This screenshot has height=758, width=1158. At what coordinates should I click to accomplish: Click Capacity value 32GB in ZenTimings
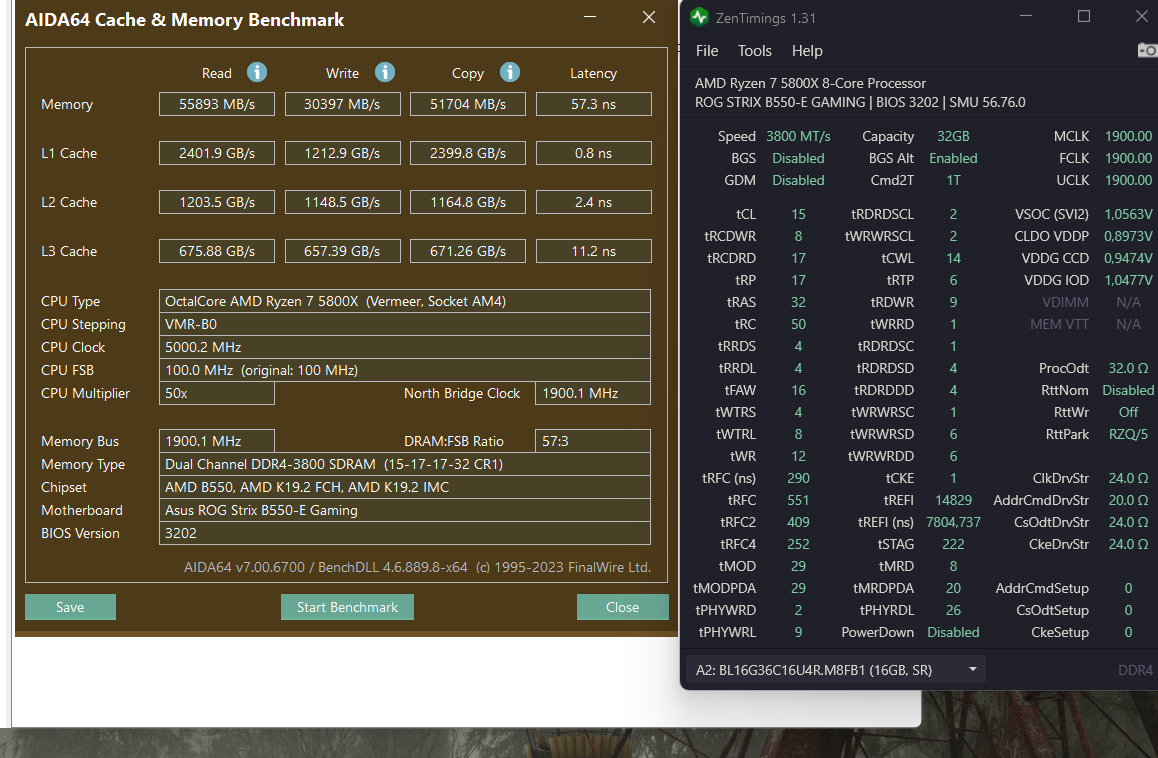pyautogui.click(x=953, y=136)
